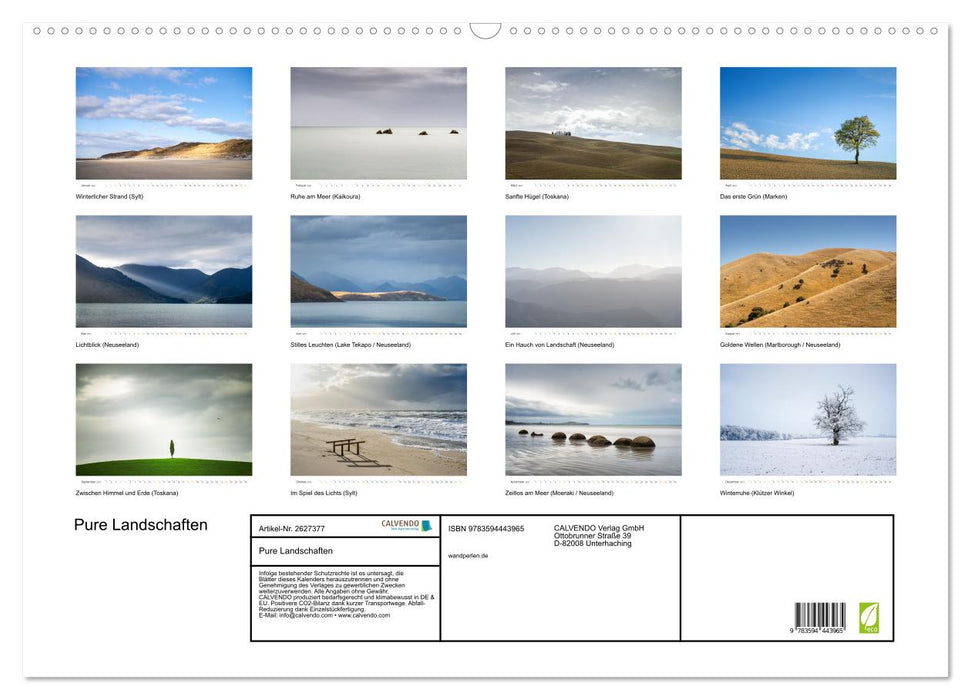
Task: Click the 'Ruhe am Meer (Kaikoura)' caption
Action: coord(325,196)
